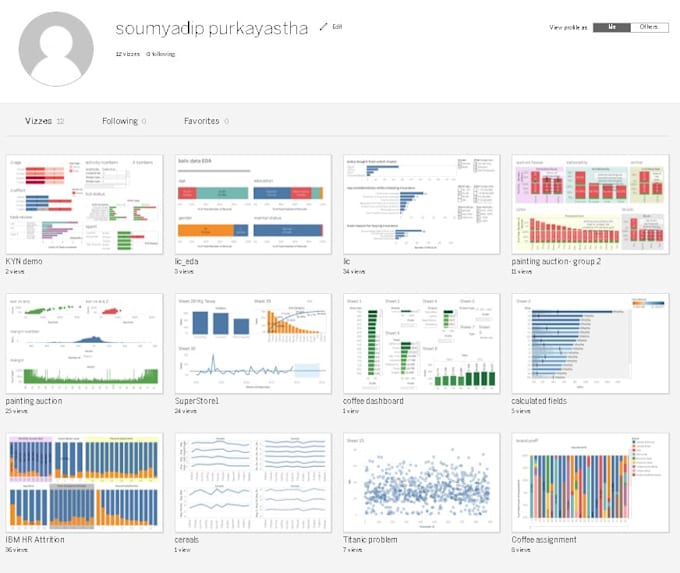Click the Edit link beside the name
Image resolution: width=680 pixels, height=573 pixels.
coord(337,27)
